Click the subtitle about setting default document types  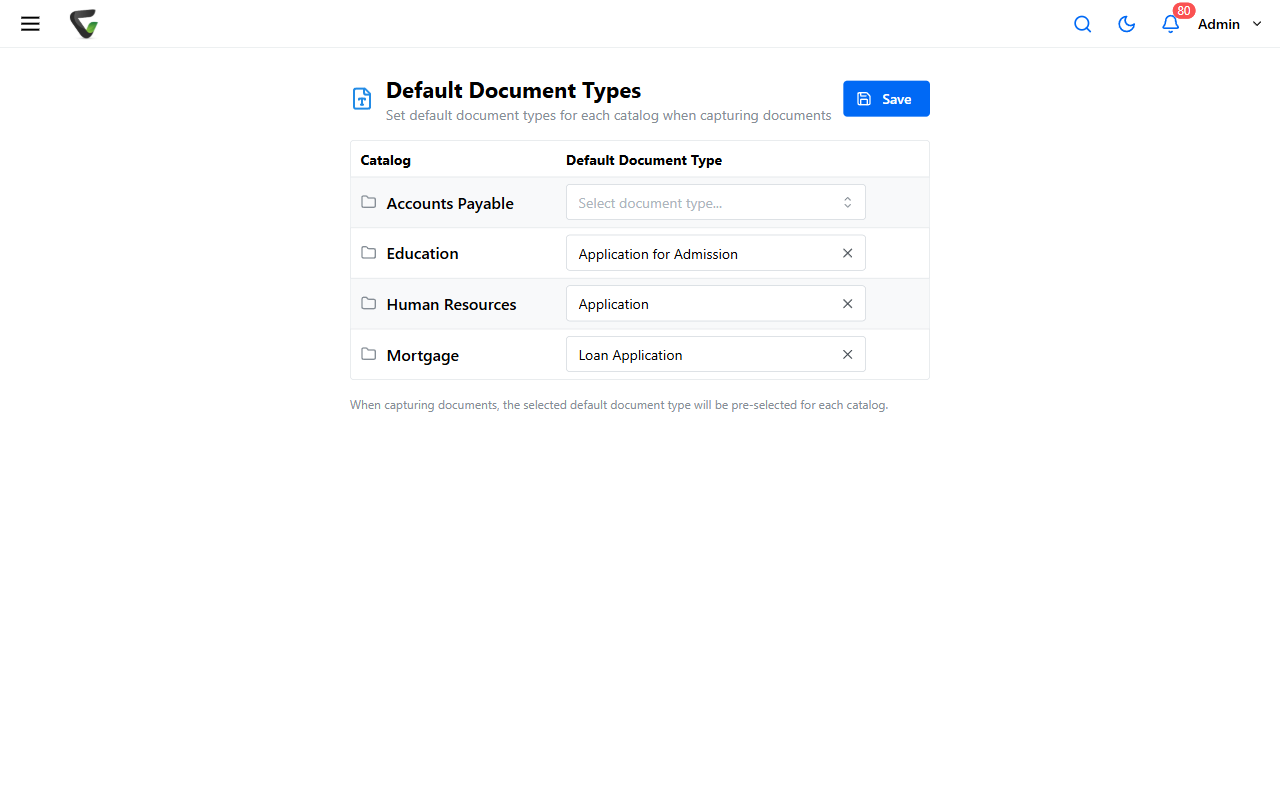(609, 116)
